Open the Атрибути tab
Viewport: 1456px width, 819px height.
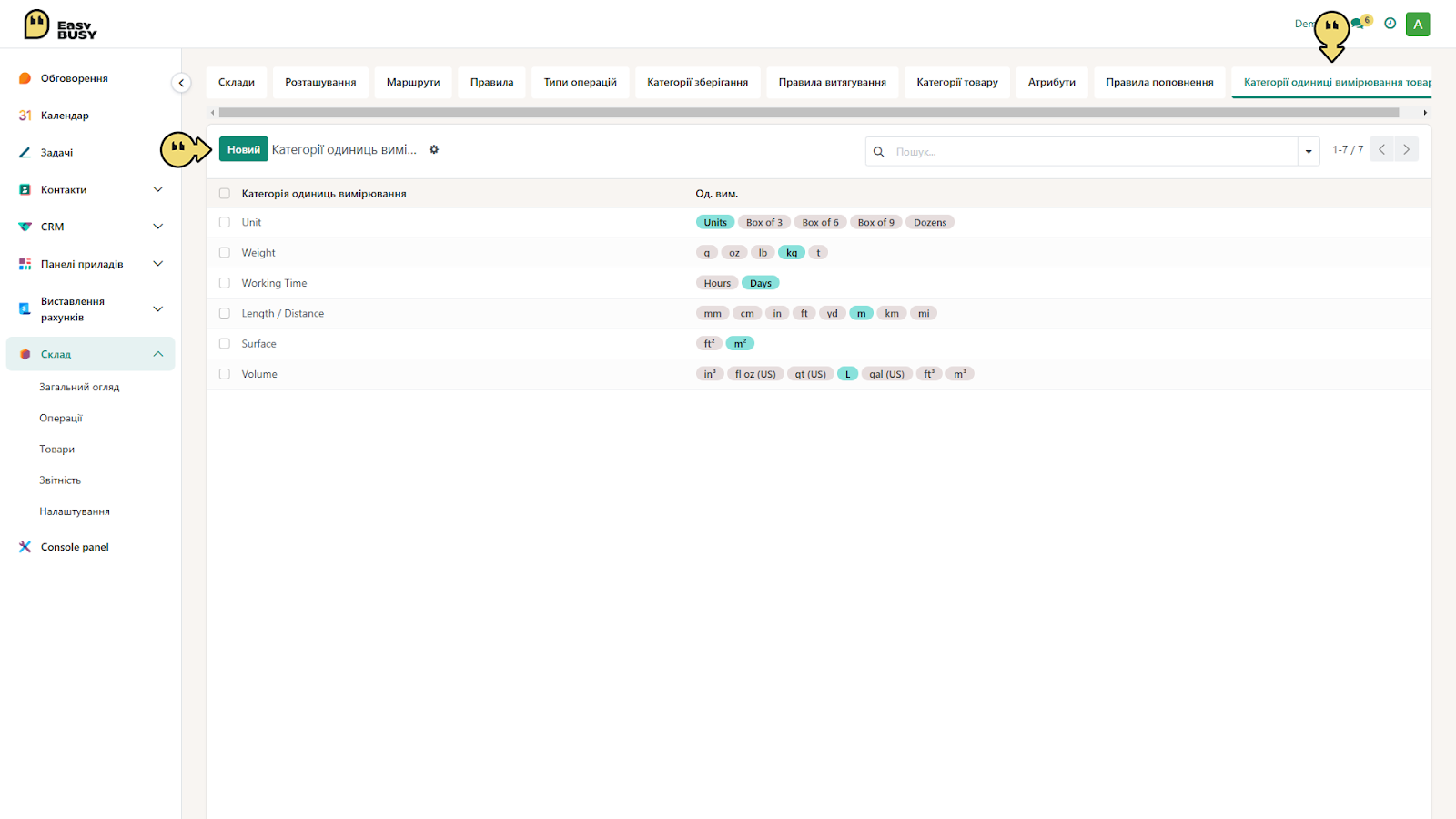pyautogui.click(x=1052, y=82)
